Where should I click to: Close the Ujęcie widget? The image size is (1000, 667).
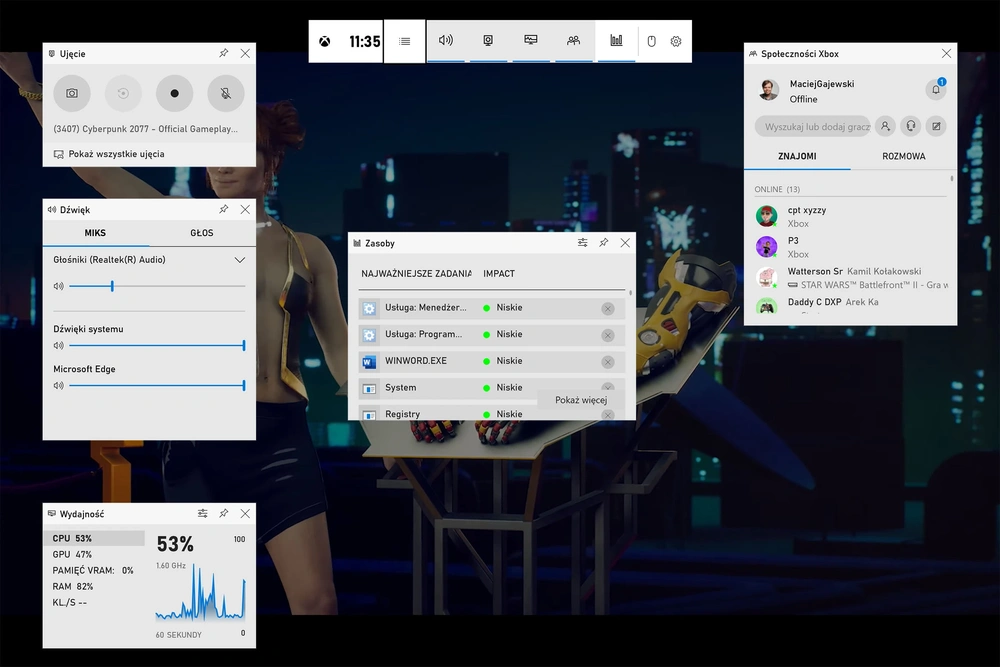click(x=245, y=54)
